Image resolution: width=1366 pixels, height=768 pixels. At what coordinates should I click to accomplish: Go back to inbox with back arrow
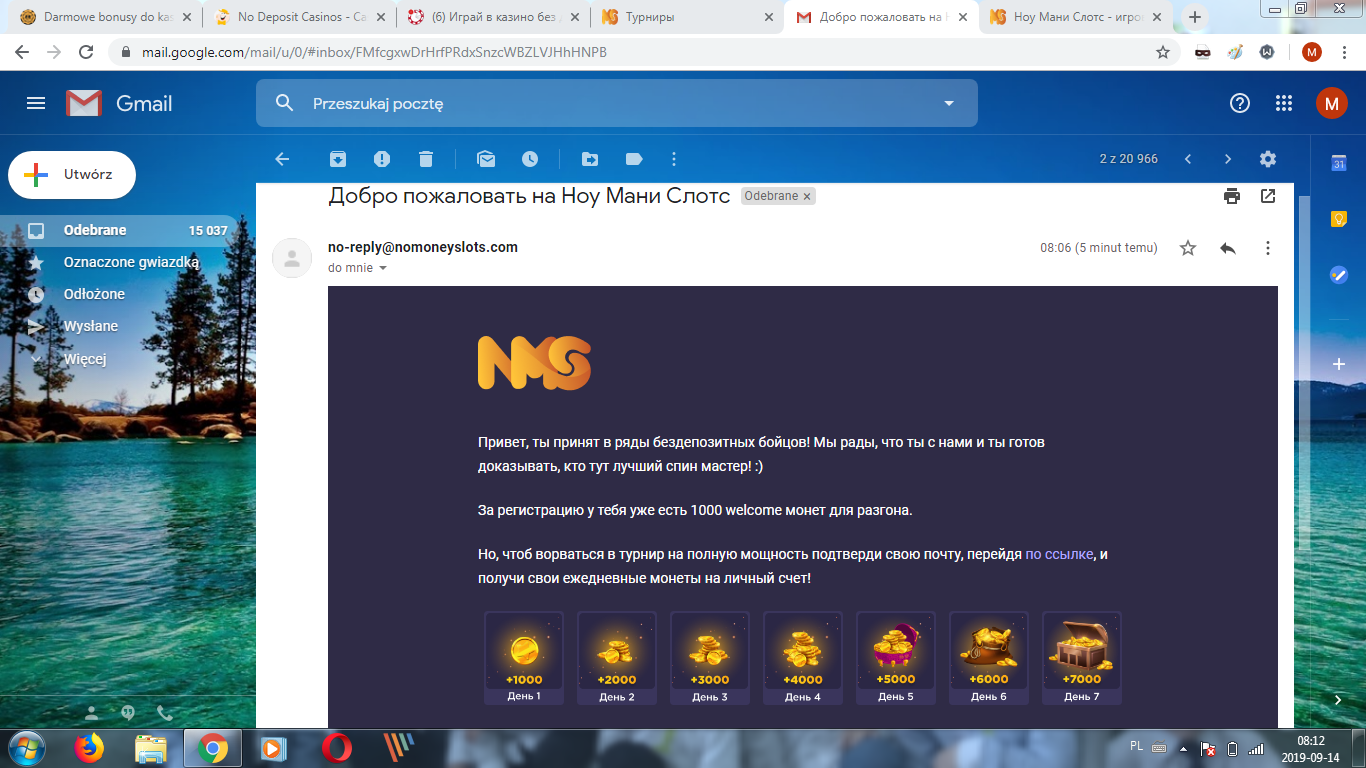(x=282, y=159)
